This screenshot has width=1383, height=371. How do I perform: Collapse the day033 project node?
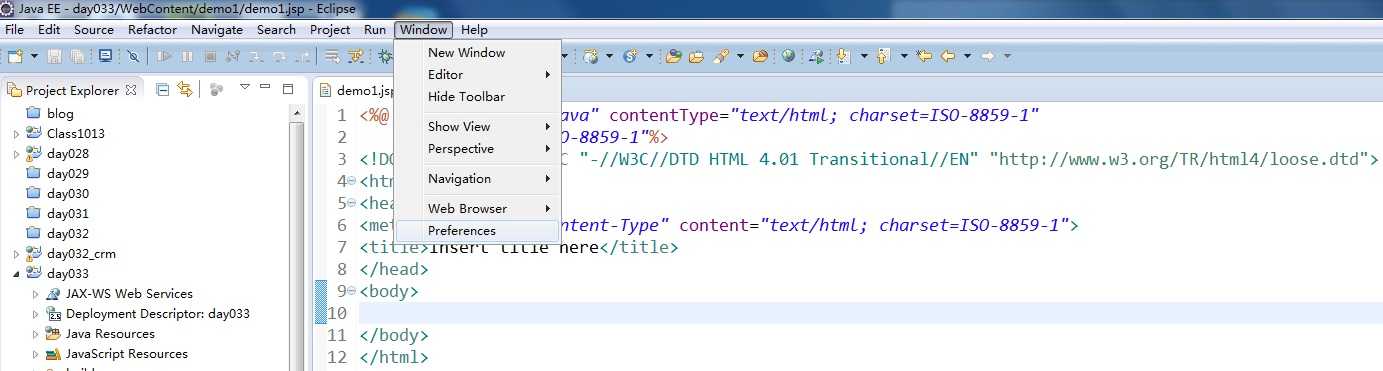pos(16,273)
